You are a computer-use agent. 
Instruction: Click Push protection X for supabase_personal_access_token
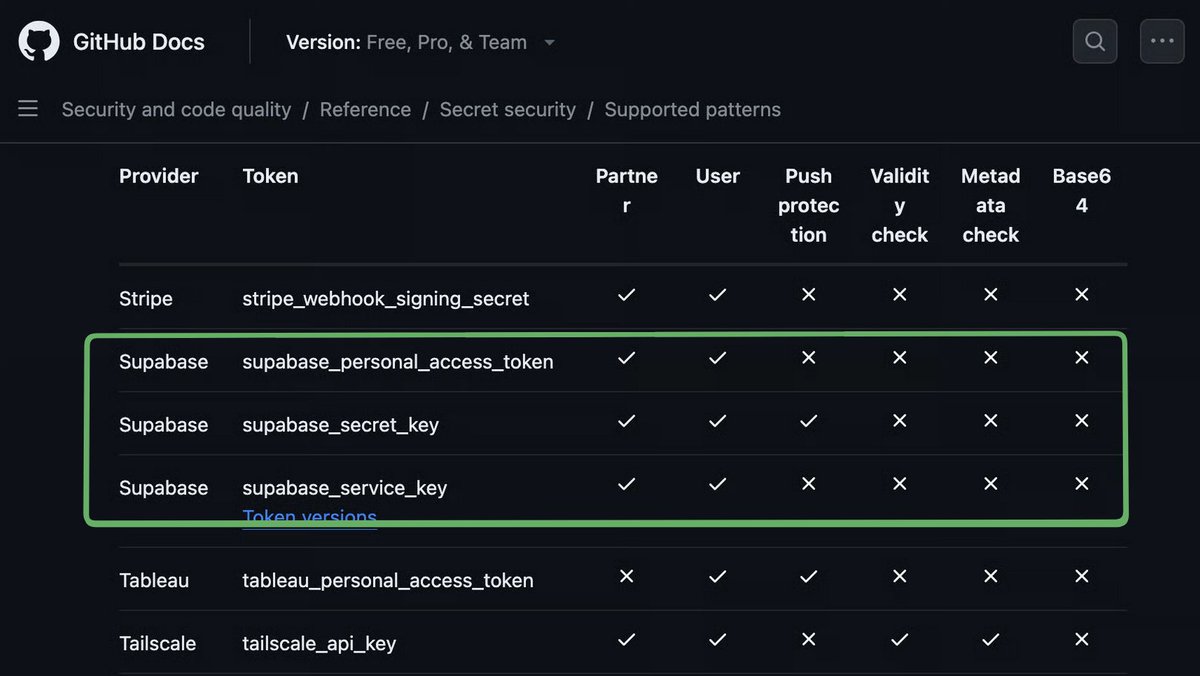point(809,358)
